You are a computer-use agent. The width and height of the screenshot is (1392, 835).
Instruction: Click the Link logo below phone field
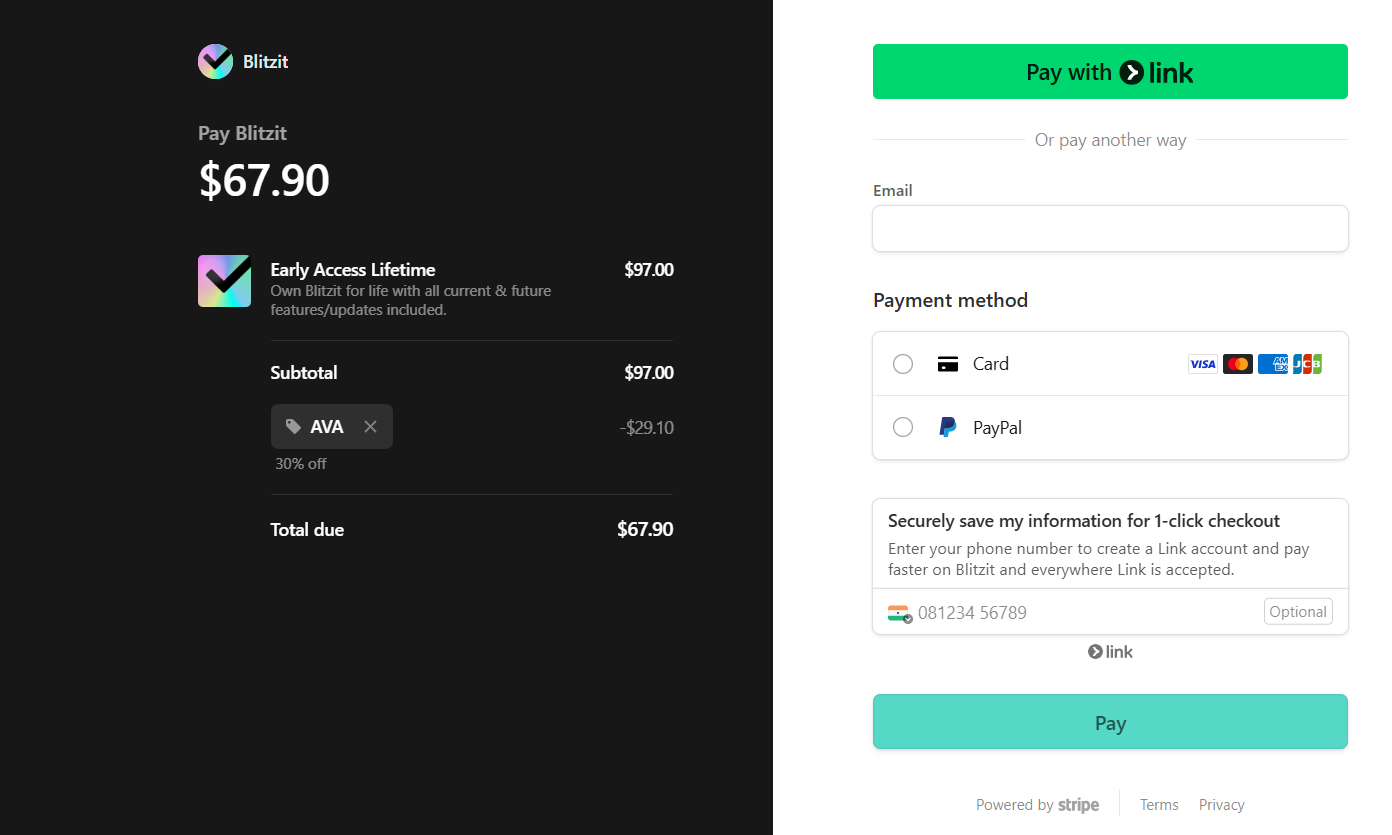(x=1110, y=652)
